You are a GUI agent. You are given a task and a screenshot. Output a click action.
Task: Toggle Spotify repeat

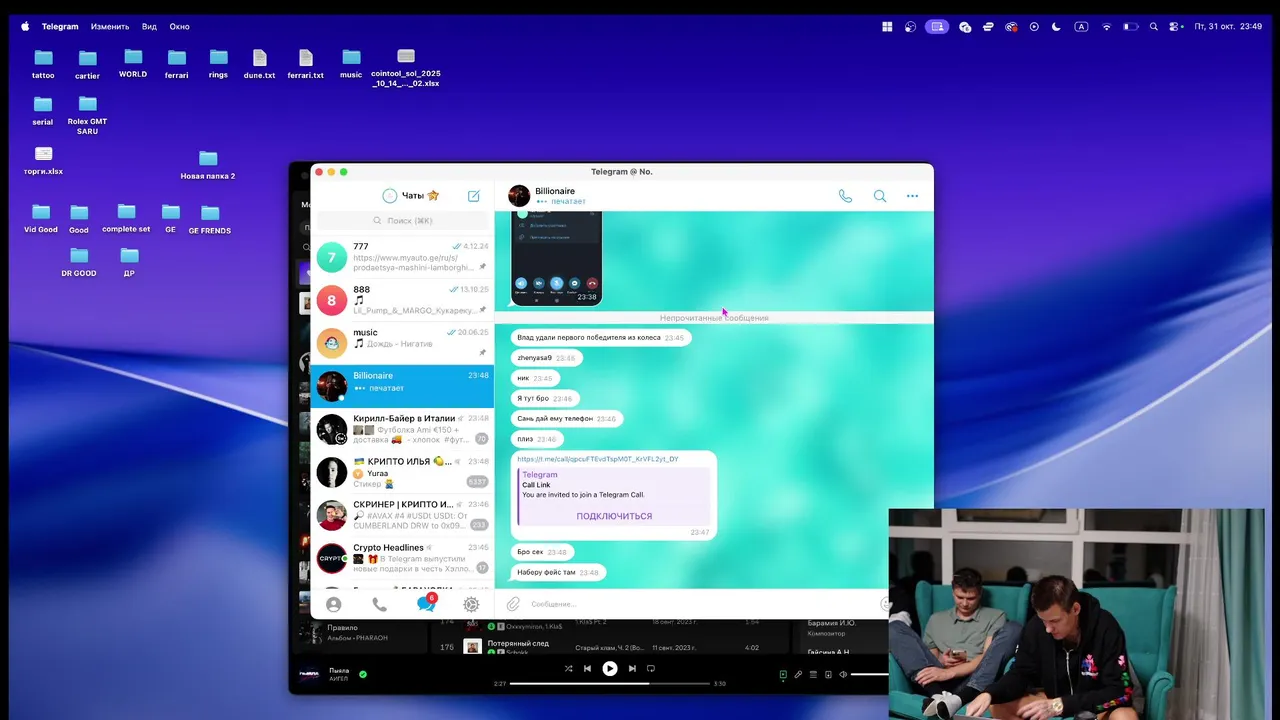[x=651, y=668]
